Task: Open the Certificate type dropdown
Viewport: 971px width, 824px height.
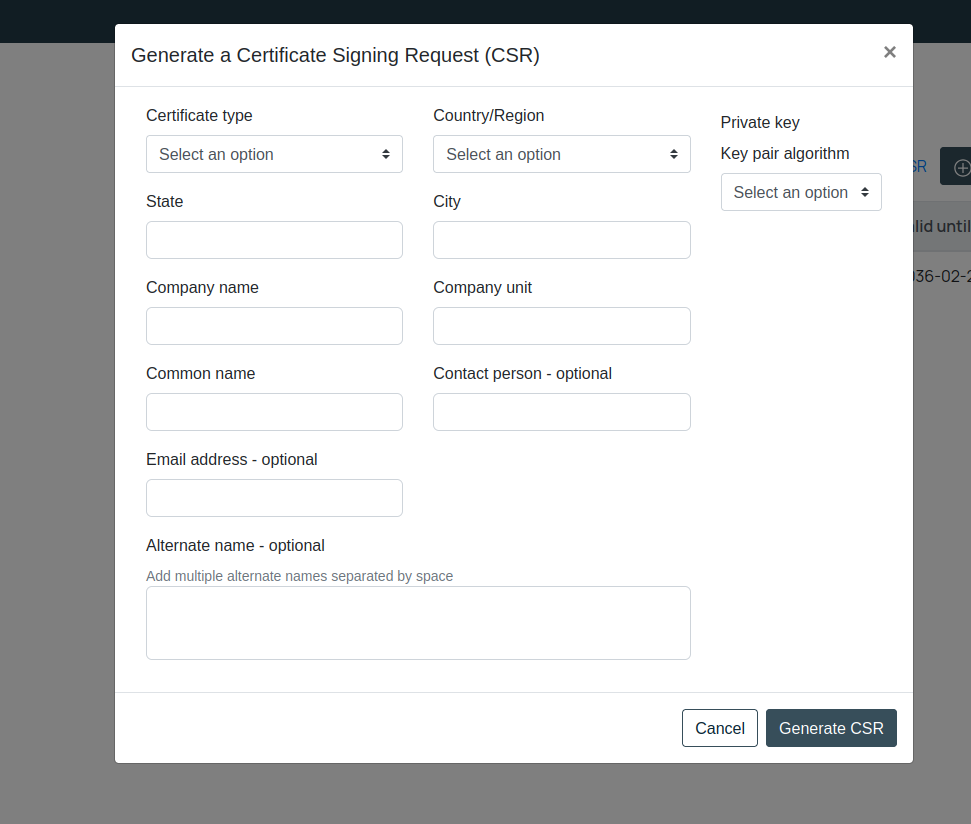Action: 274,154
